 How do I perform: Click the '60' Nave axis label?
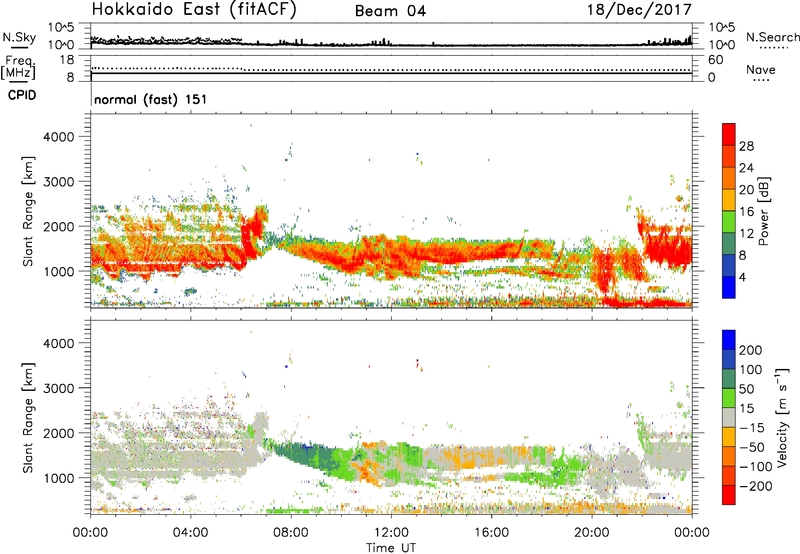click(x=715, y=60)
